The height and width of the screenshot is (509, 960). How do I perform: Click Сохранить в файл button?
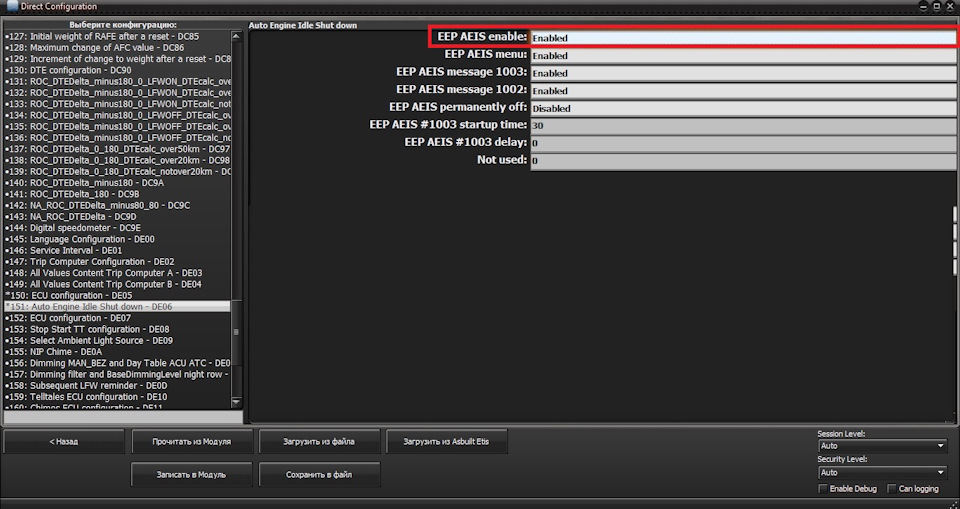[319, 475]
